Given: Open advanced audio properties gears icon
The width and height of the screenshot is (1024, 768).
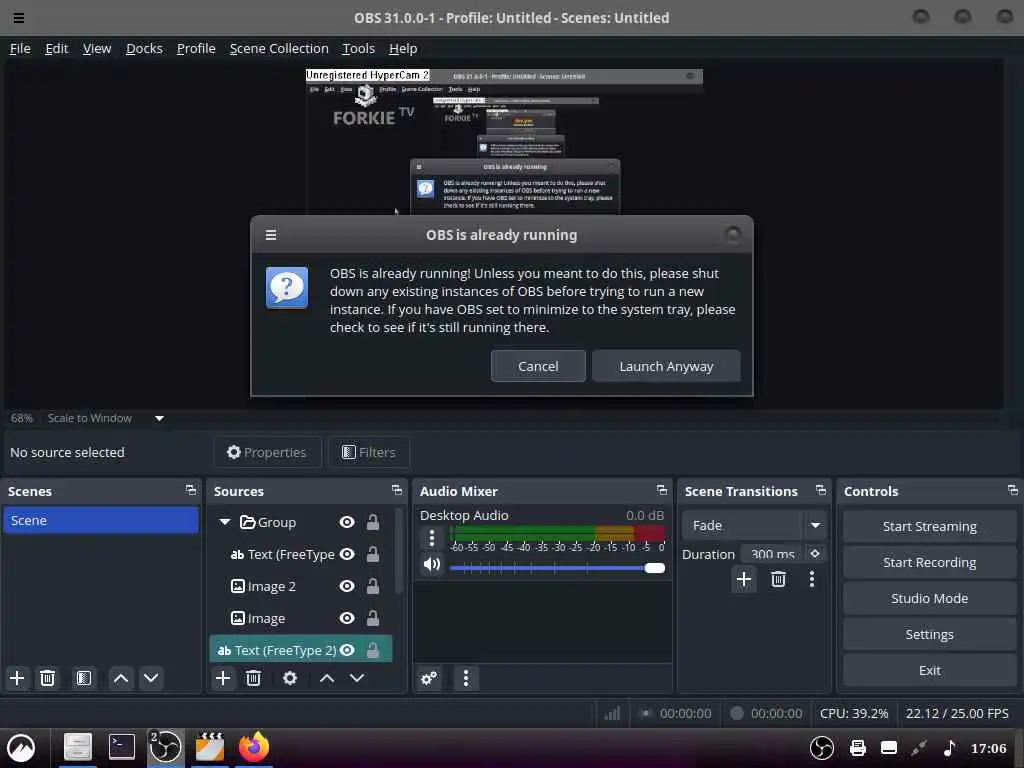Looking at the screenshot, I should click(x=429, y=678).
